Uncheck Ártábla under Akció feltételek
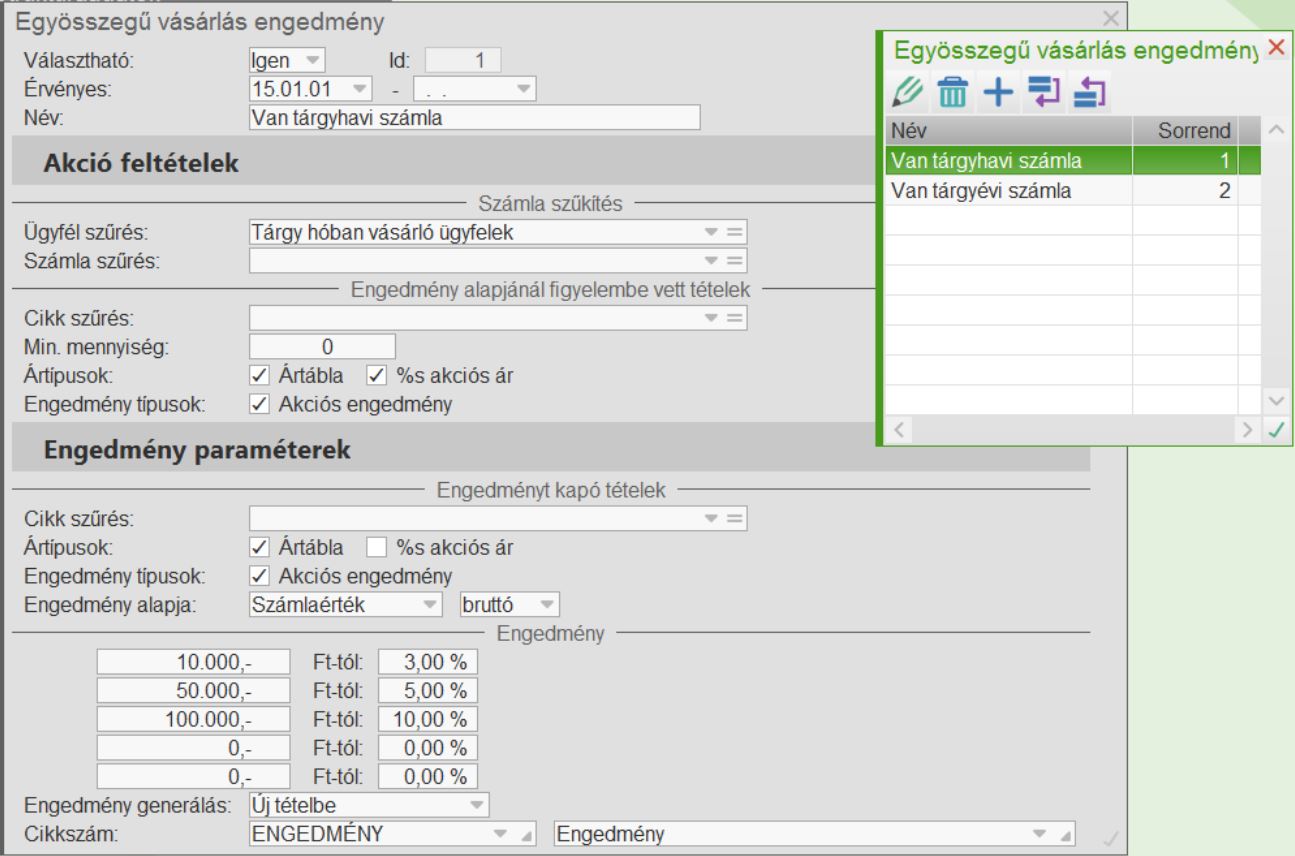The height and width of the screenshot is (856, 1295). point(258,376)
